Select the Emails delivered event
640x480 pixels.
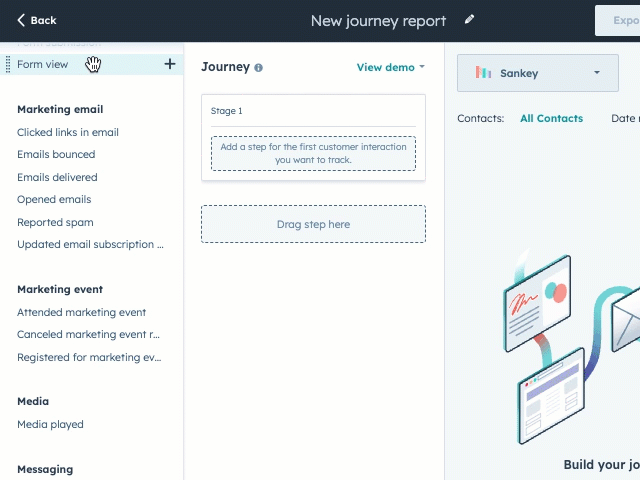click(x=57, y=177)
